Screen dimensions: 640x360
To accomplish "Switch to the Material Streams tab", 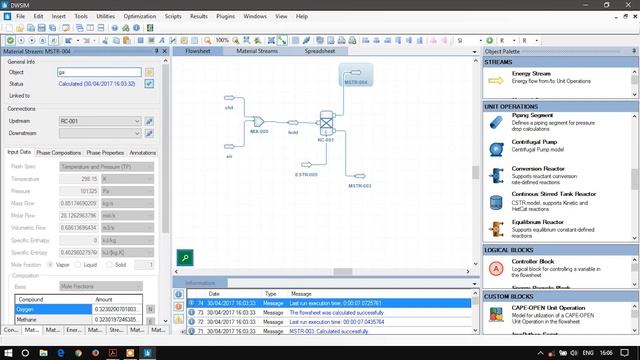I will pos(257,51).
